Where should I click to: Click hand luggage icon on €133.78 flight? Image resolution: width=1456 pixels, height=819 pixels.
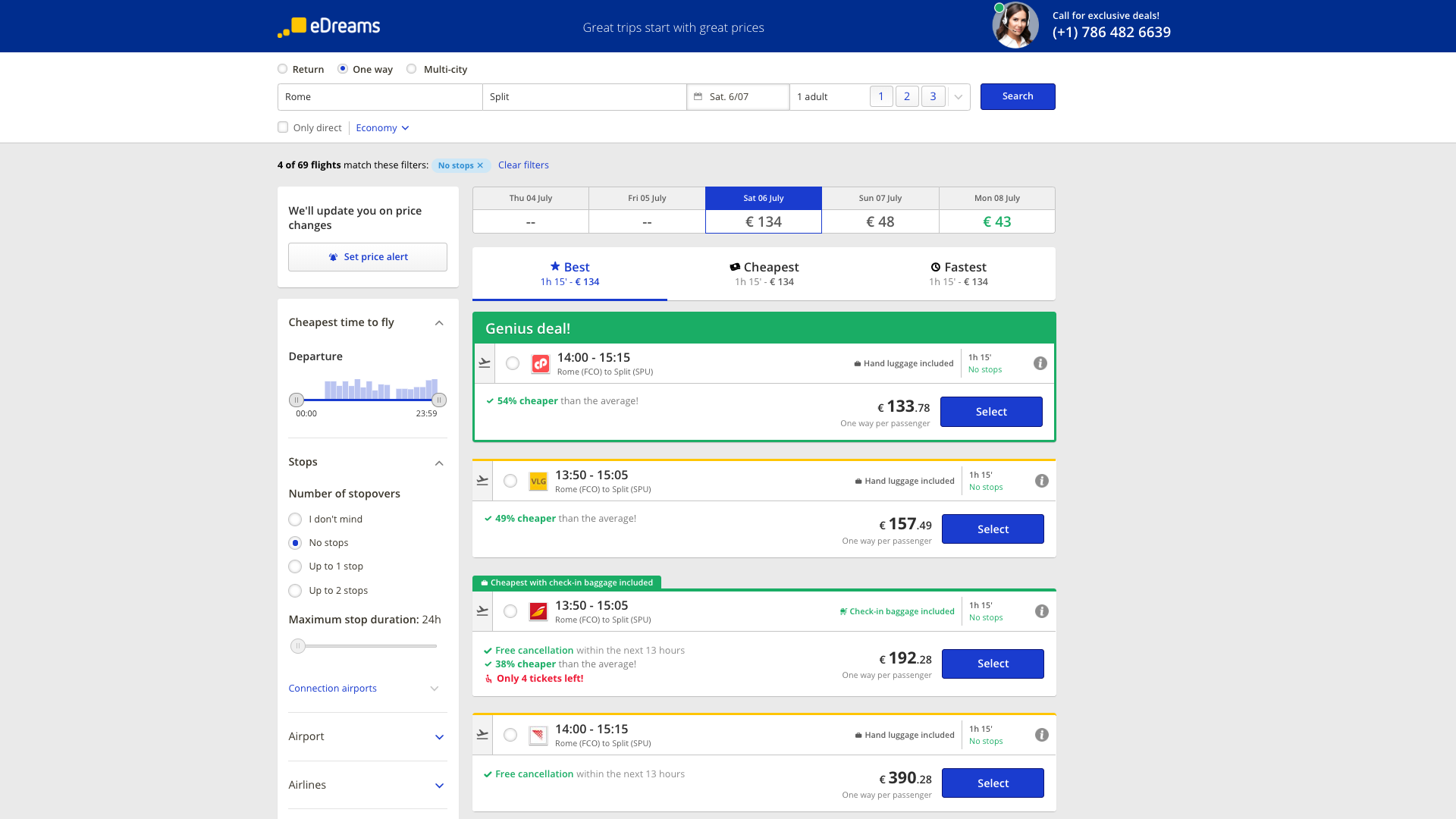[858, 364]
